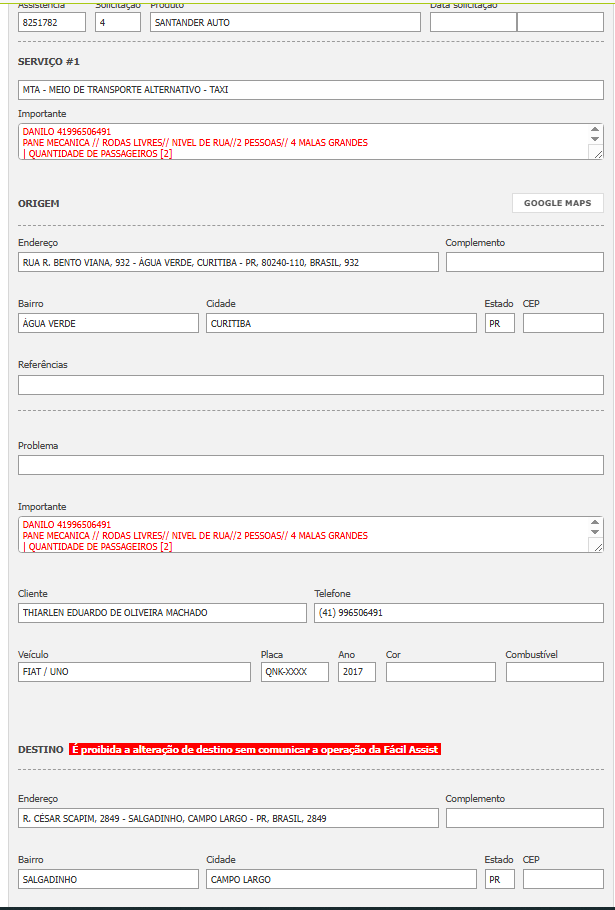The height and width of the screenshot is (910, 615).
Task: Click the destination Cidade field CAMPO LARGO
Action: pos(341,879)
